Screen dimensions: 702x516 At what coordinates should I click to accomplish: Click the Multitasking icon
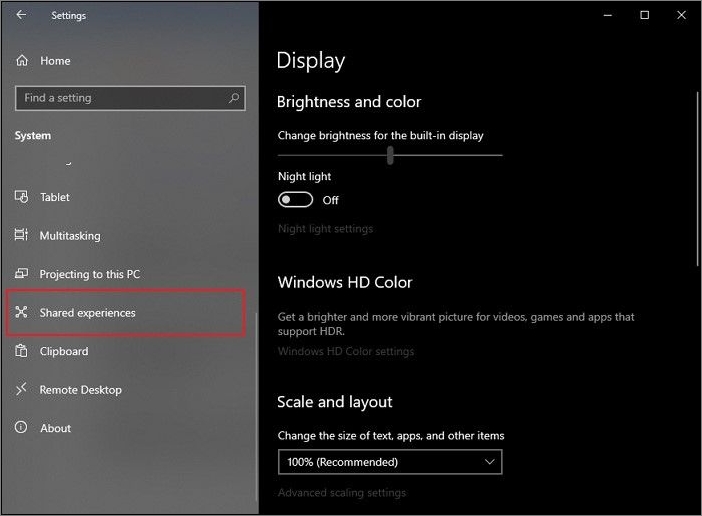pyautogui.click(x=22, y=236)
